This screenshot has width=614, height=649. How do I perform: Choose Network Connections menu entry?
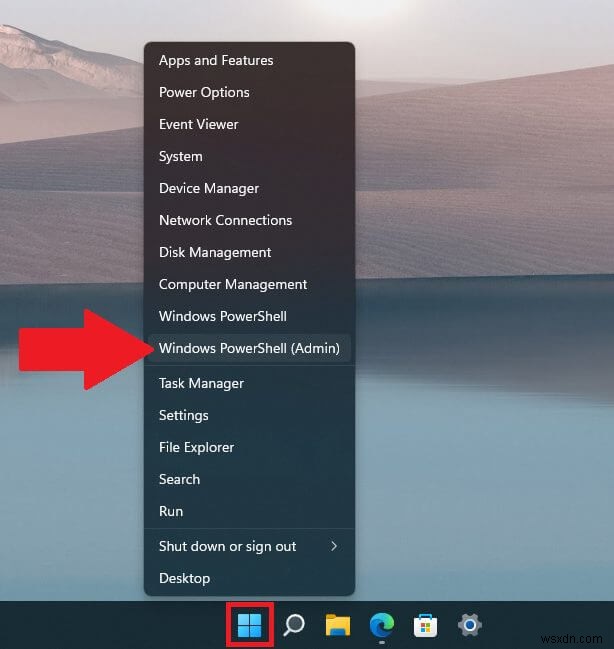[x=249, y=220]
